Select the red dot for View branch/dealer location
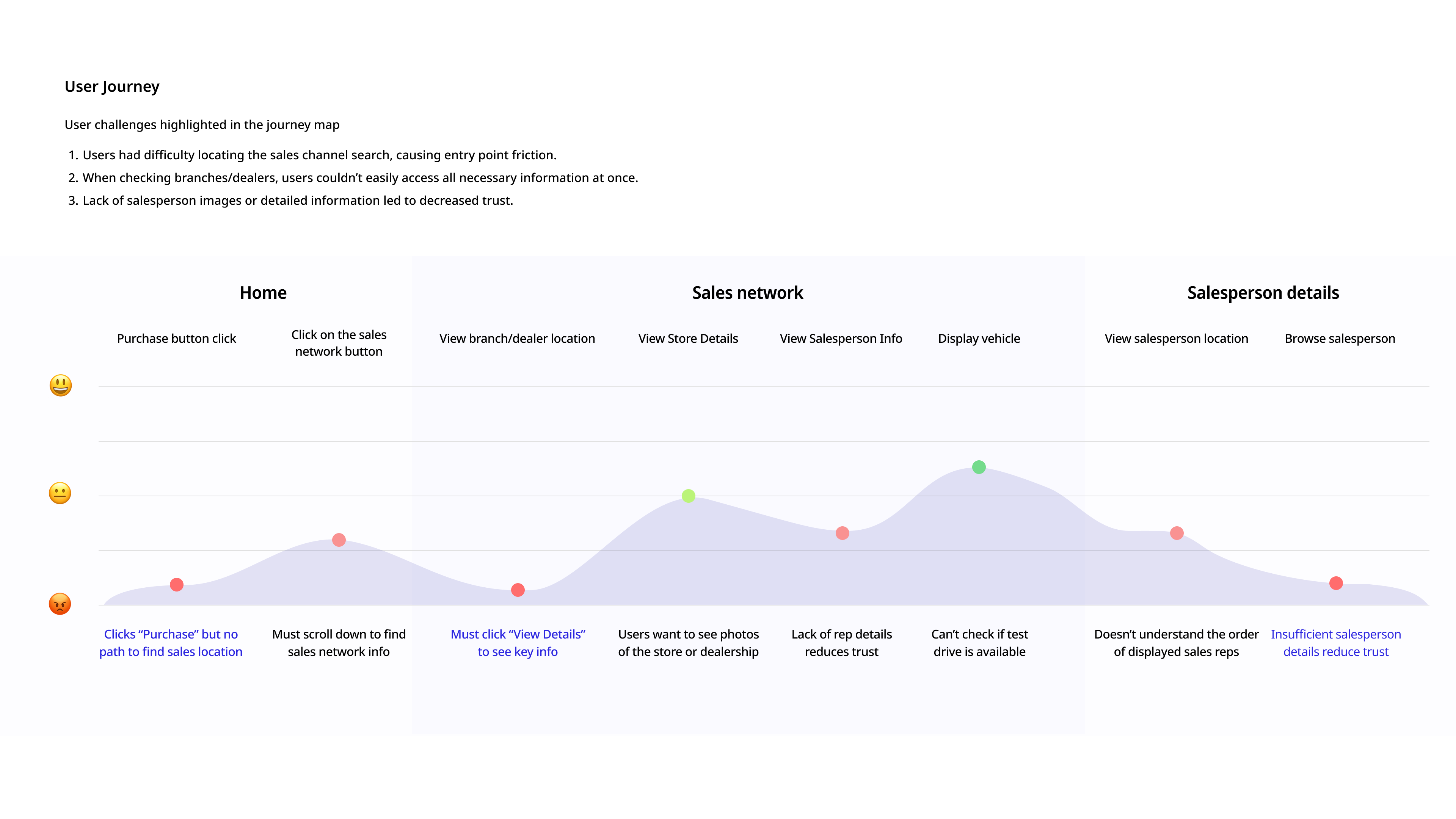The image size is (1456, 819). tap(518, 590)
